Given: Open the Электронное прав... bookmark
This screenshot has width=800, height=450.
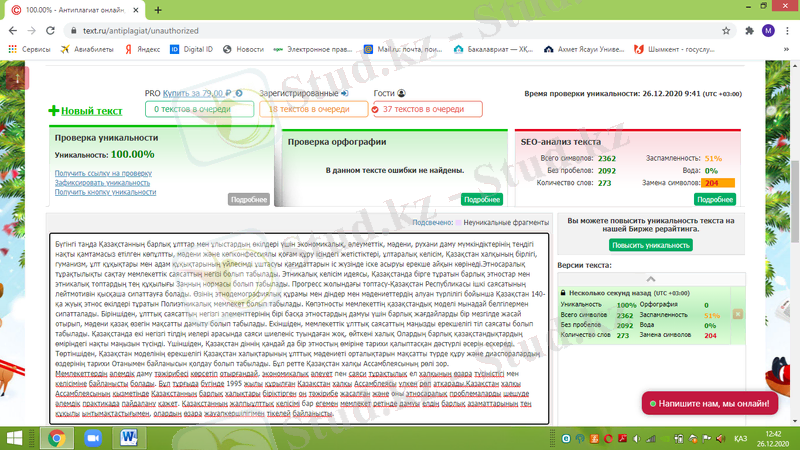Looking at the screenshot, I should 313,49.
